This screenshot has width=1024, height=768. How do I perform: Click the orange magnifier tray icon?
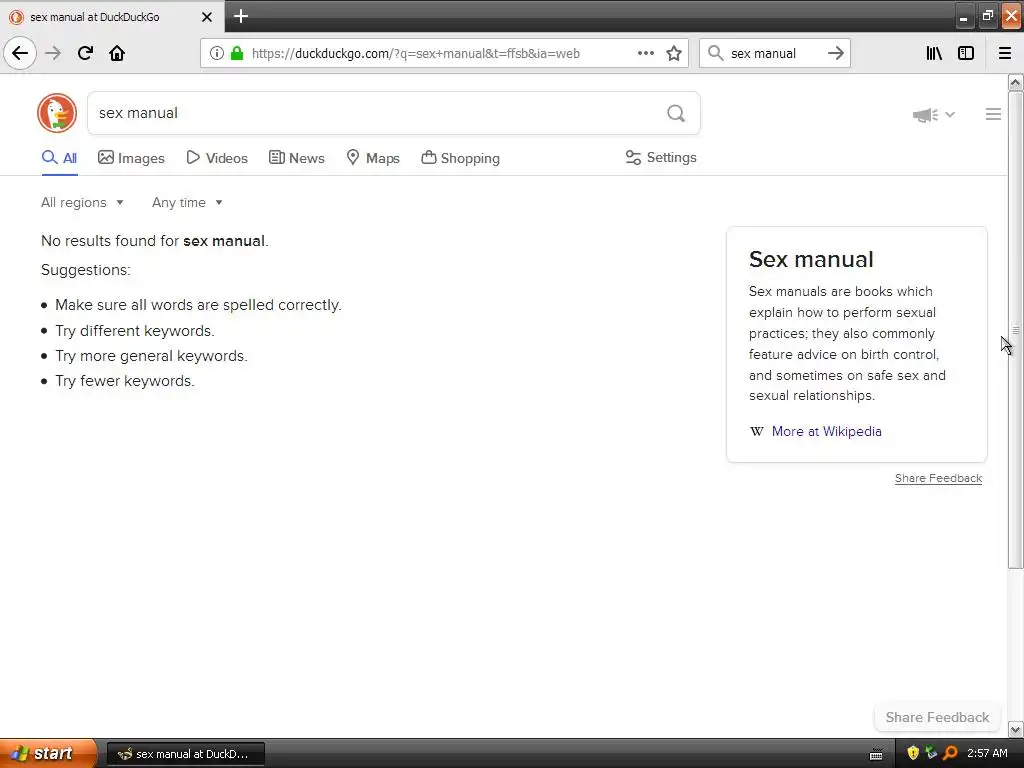(950, 753)
